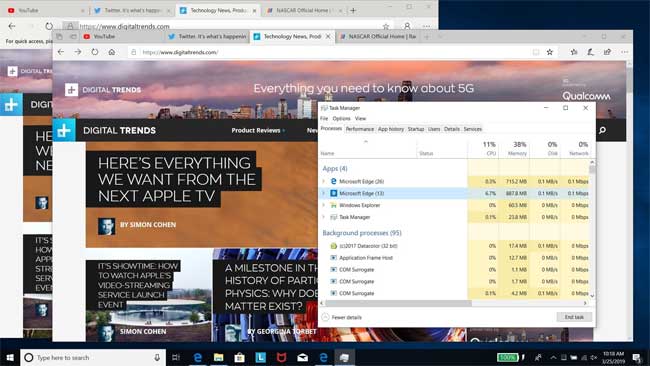
Task: Click Back arrow in rear browser window
Action: tap(12, 26)
